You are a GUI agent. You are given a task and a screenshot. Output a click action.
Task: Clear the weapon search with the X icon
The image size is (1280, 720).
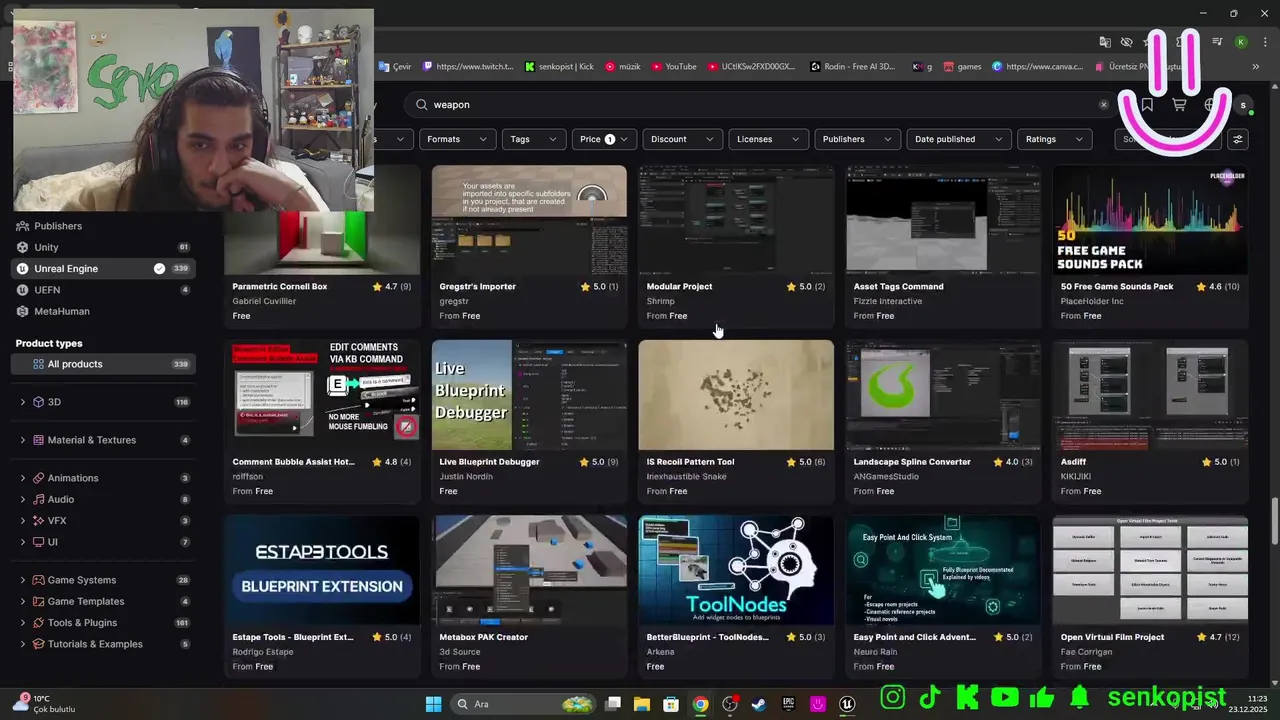[x=1104, y=105]
